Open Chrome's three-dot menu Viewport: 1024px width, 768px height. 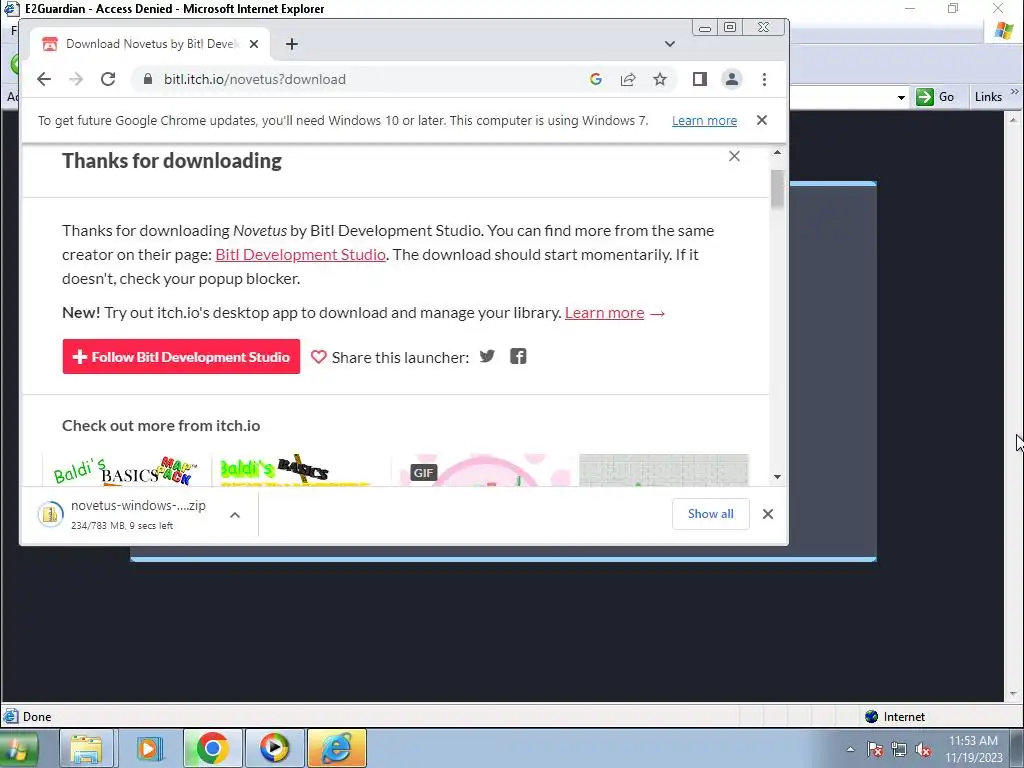[764, 80]
